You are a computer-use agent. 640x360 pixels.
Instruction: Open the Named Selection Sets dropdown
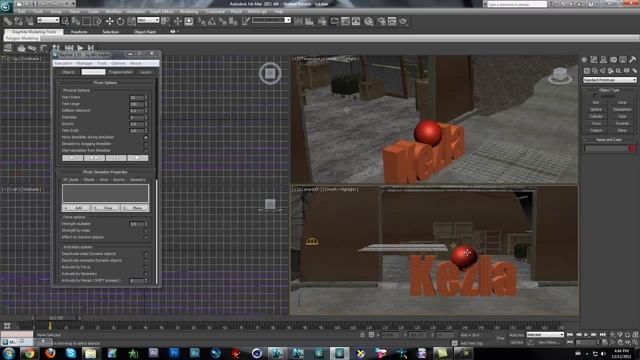tap(271, 20)
